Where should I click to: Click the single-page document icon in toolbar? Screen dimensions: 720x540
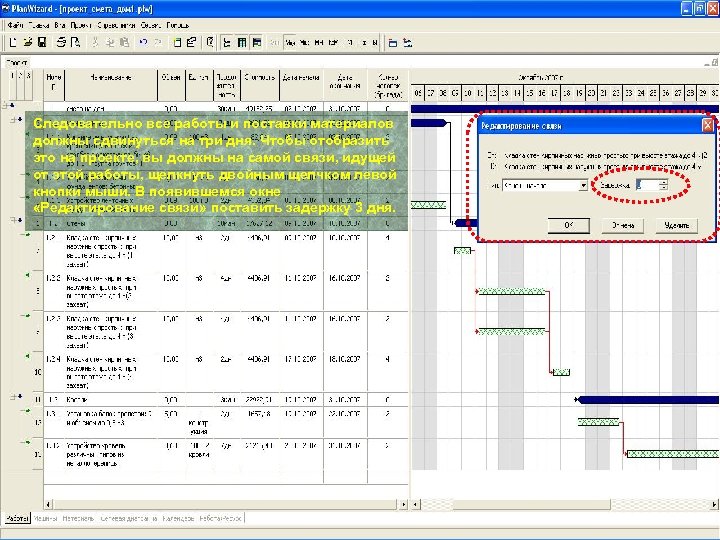[177, 42]
